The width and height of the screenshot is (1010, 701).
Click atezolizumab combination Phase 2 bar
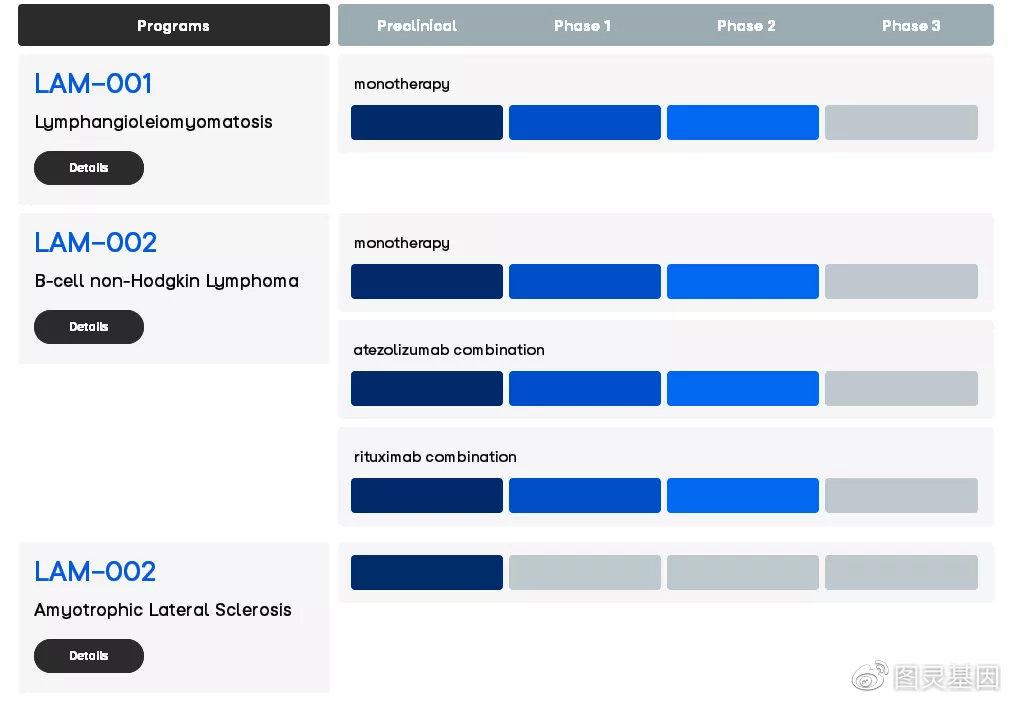pyautogui.click(x=743, y=388)
